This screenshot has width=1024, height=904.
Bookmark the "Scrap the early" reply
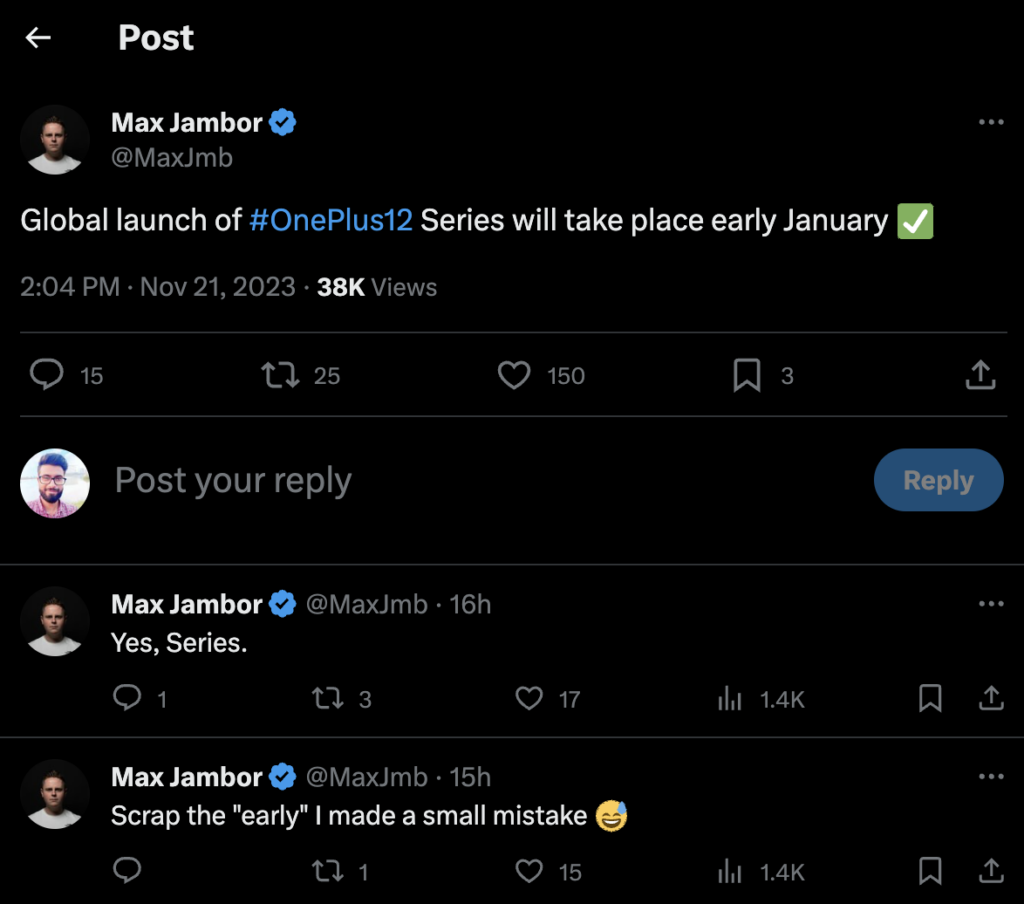click(930, 871)
